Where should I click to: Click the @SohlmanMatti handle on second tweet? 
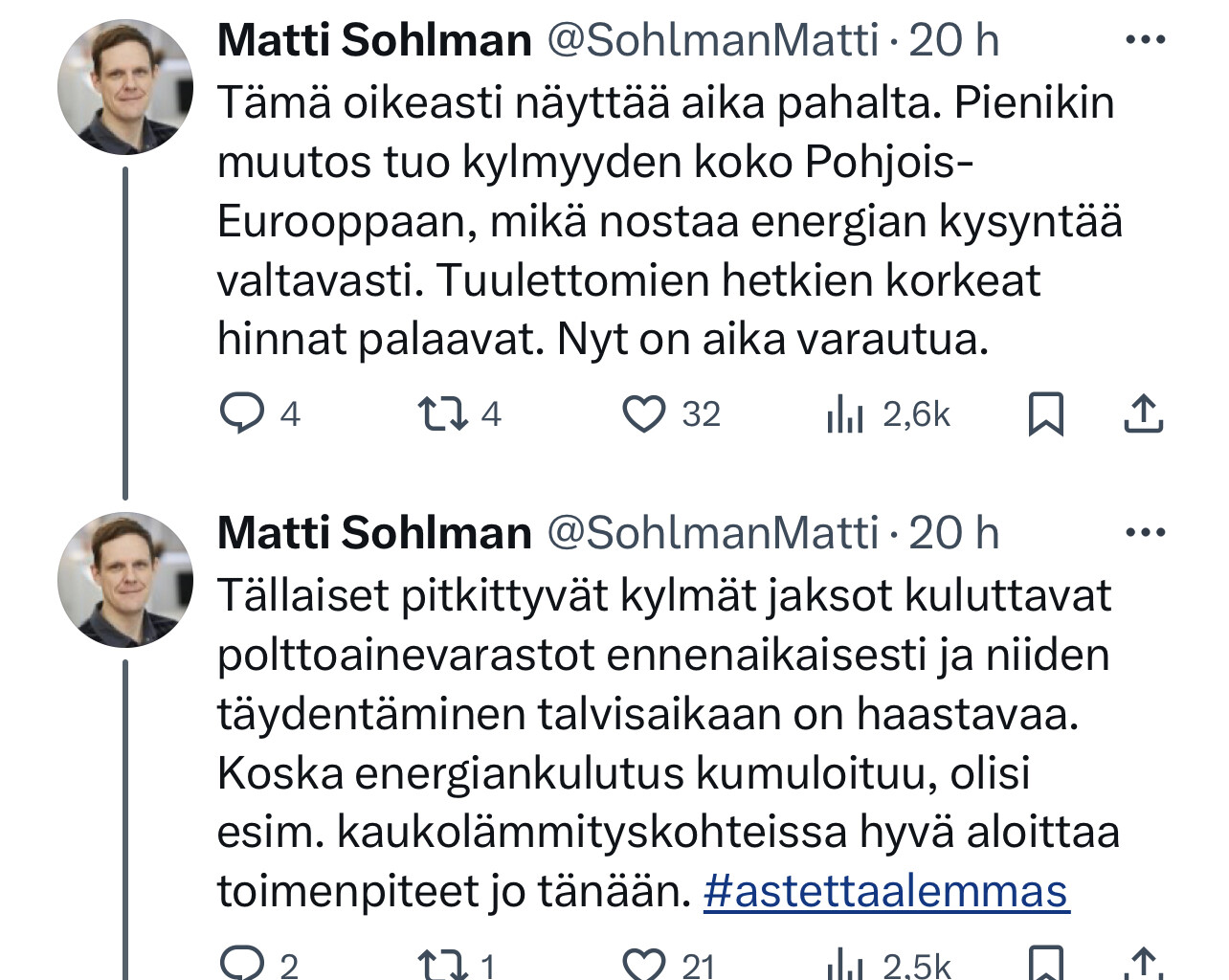[712, 533]
